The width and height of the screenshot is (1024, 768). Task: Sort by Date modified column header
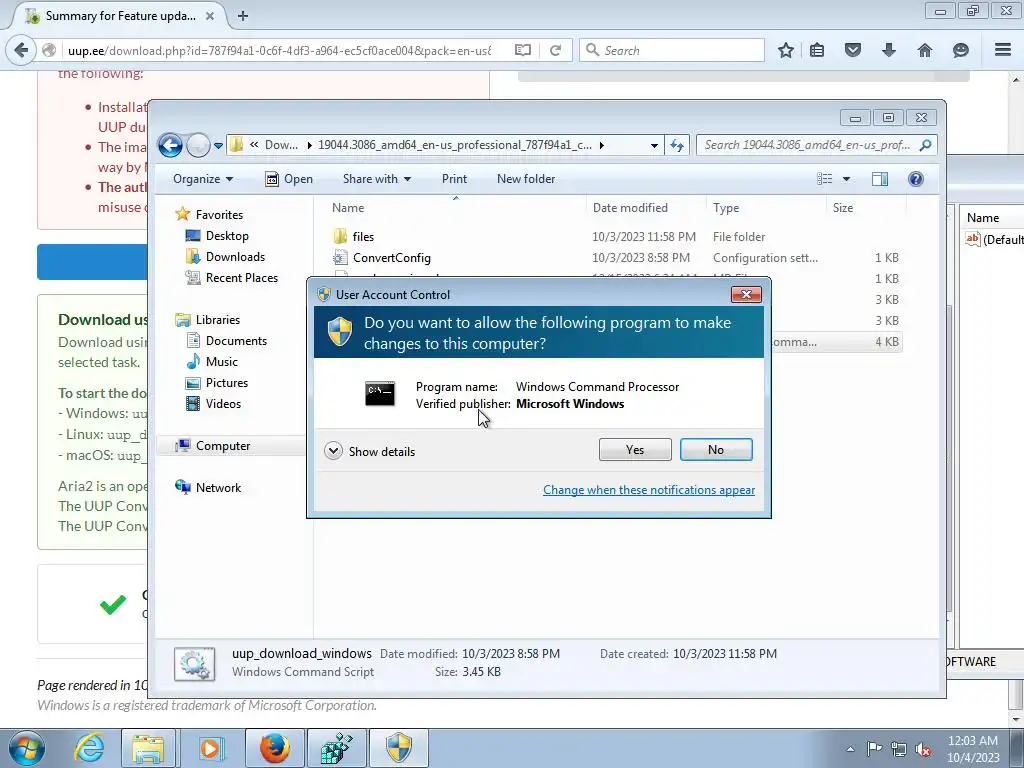(x=646, y=208)
